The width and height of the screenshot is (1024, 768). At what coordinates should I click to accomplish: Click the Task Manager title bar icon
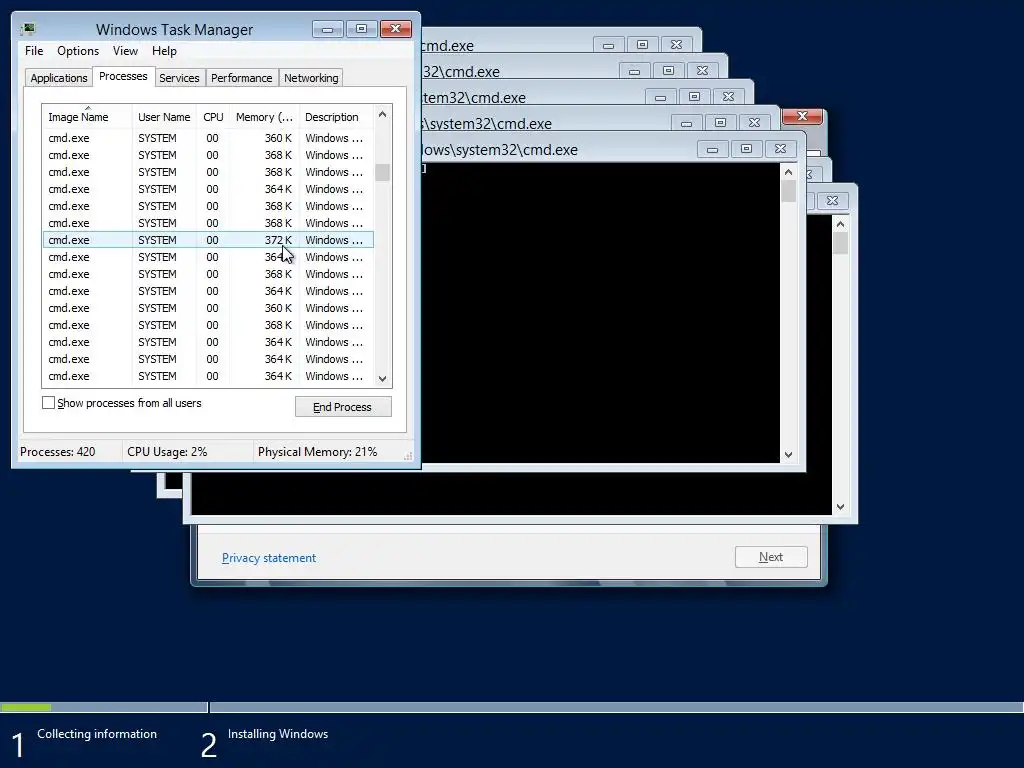(28, 29)
